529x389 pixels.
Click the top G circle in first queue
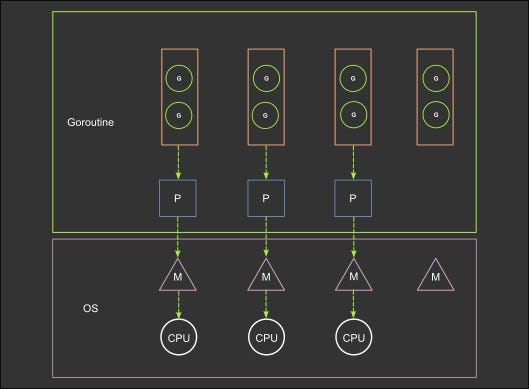[x=179, y=78]
